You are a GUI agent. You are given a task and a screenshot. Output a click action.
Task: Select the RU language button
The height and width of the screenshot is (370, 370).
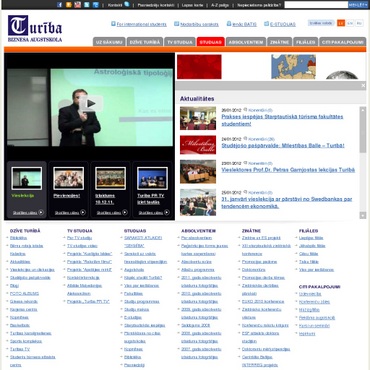pyautogui.click(x=359, y=23)
